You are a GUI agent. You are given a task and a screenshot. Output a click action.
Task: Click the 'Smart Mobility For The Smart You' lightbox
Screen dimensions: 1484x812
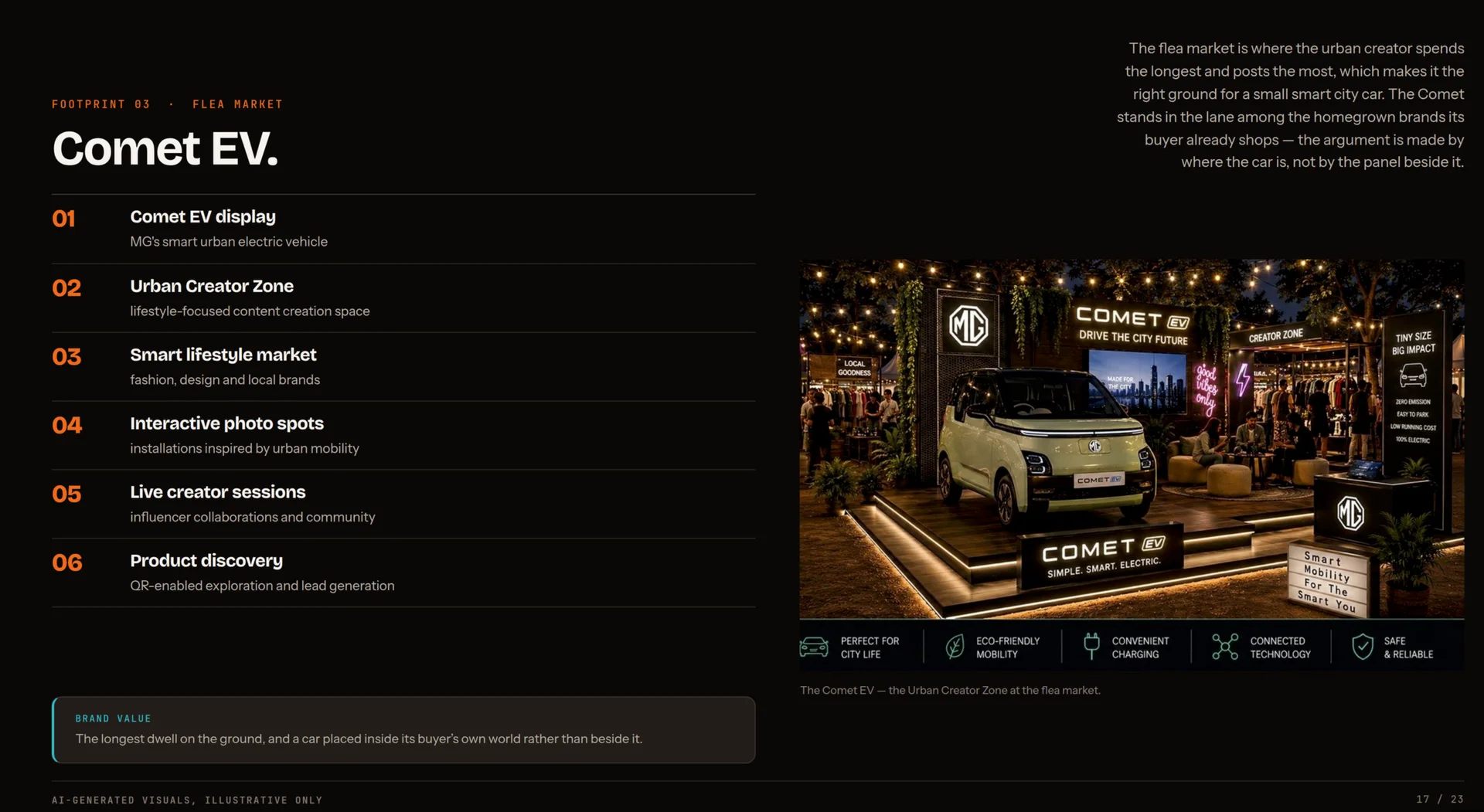pos(1329,580)
